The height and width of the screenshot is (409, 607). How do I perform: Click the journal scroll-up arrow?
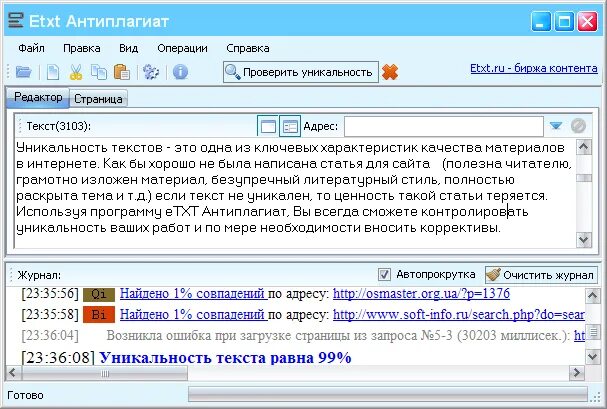tap(592, 296)
